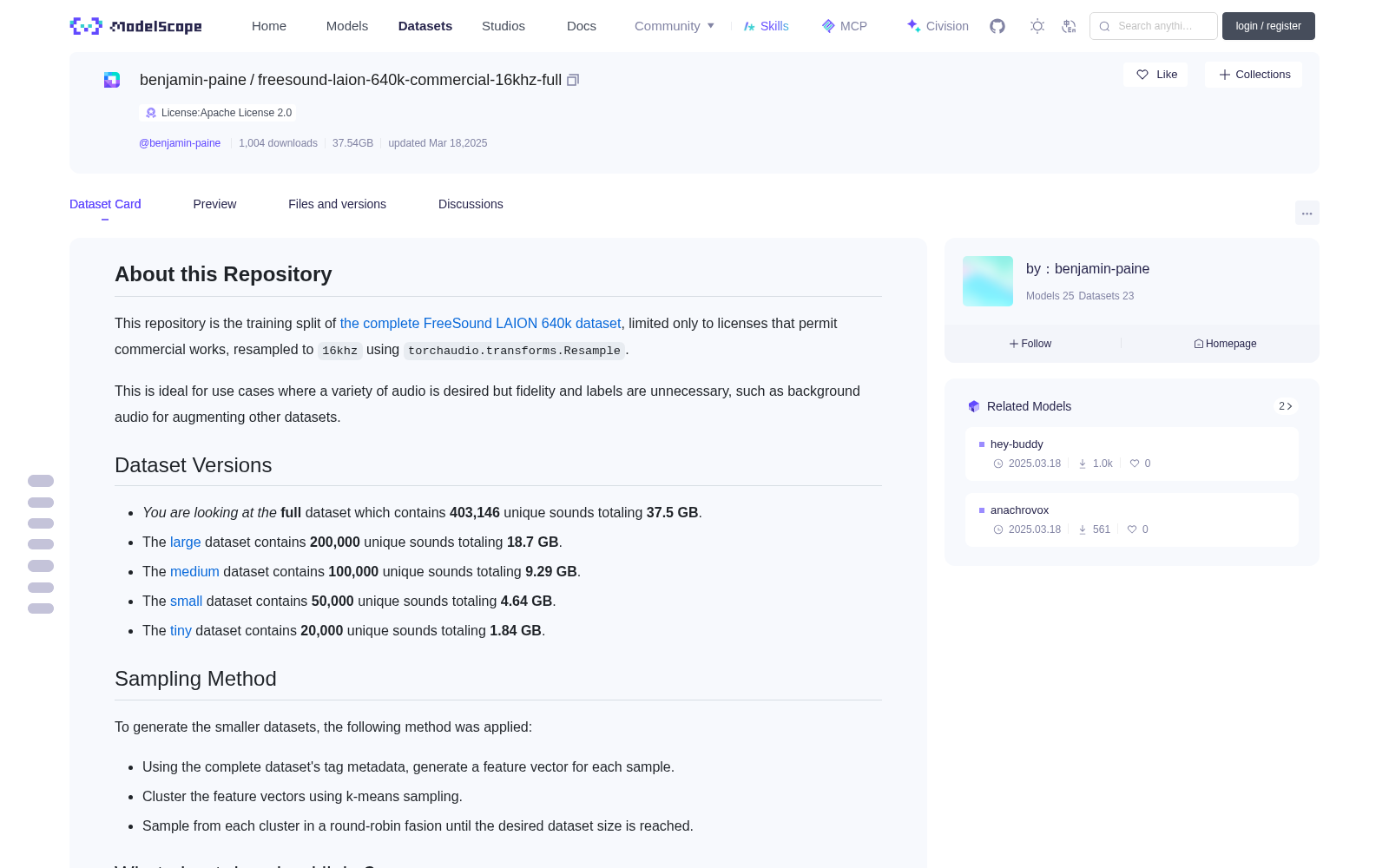Open the large dataset link

coord(185,542)
